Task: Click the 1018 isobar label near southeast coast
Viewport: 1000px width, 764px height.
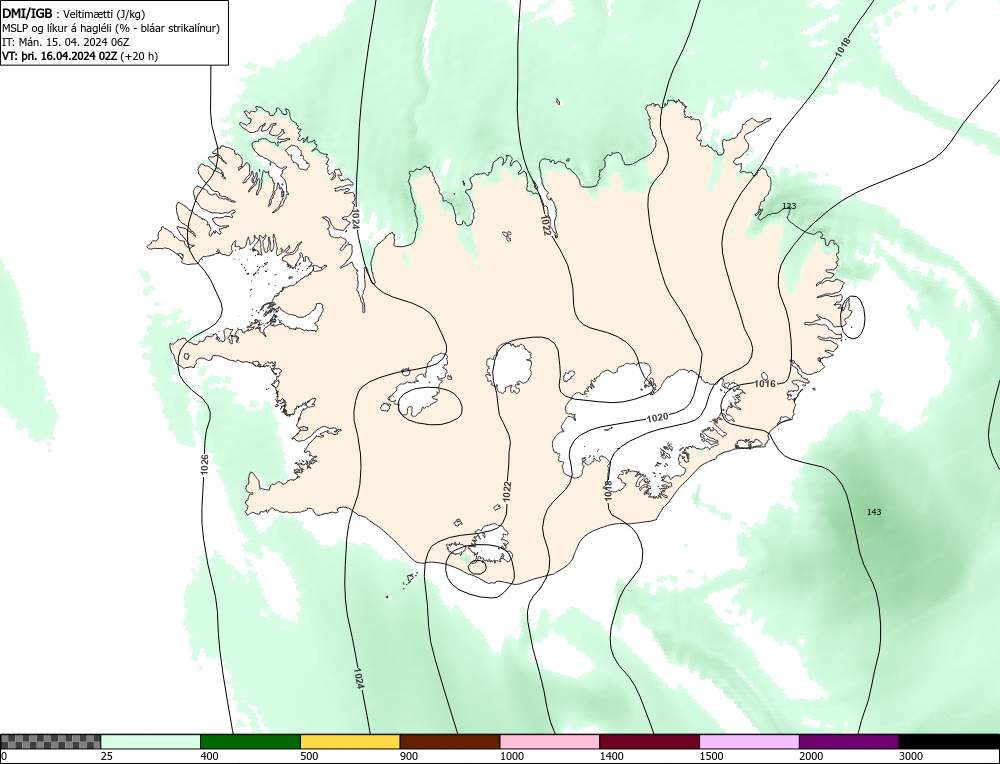Action: point(608,490)
